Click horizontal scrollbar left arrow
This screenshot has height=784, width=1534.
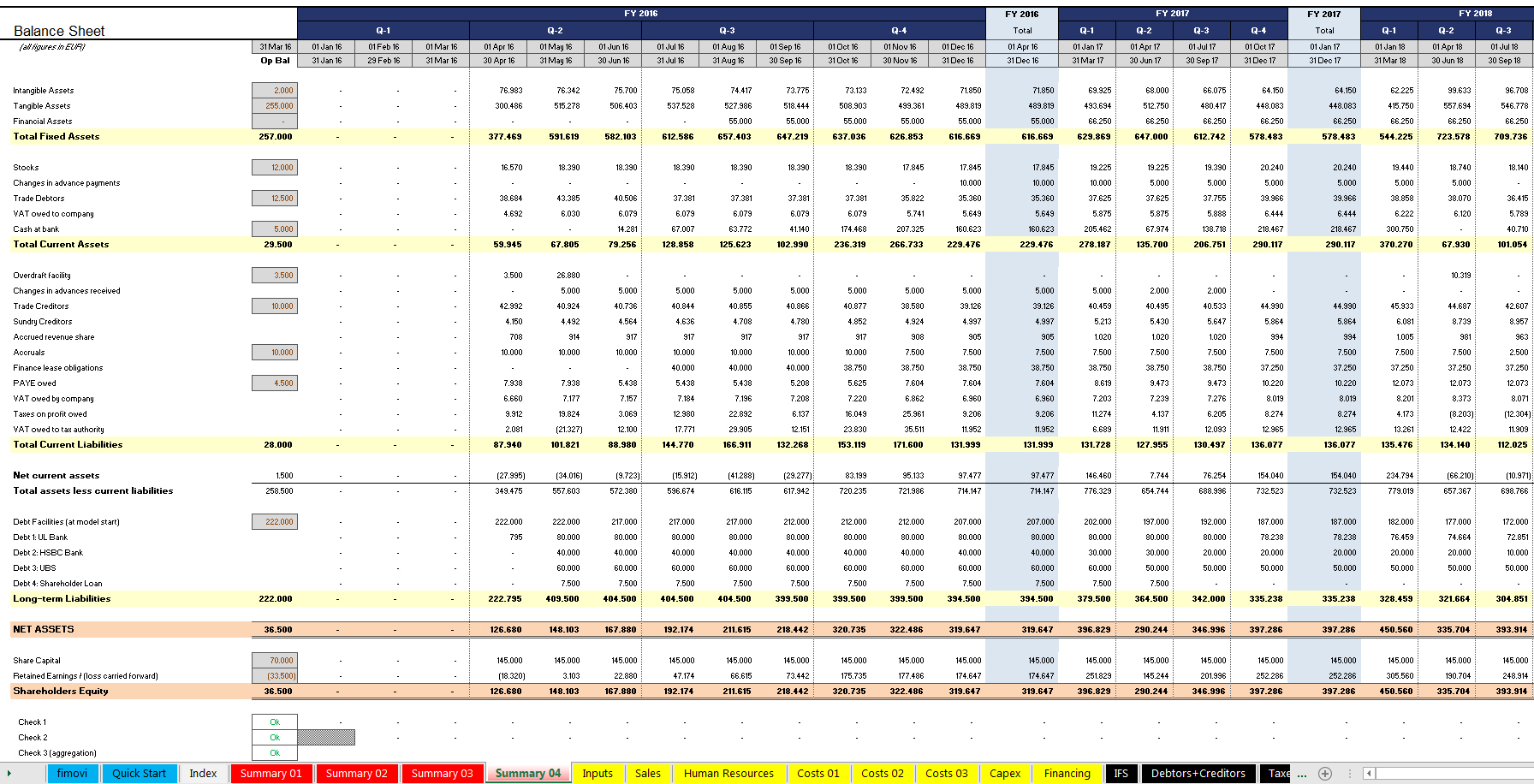1369,774
